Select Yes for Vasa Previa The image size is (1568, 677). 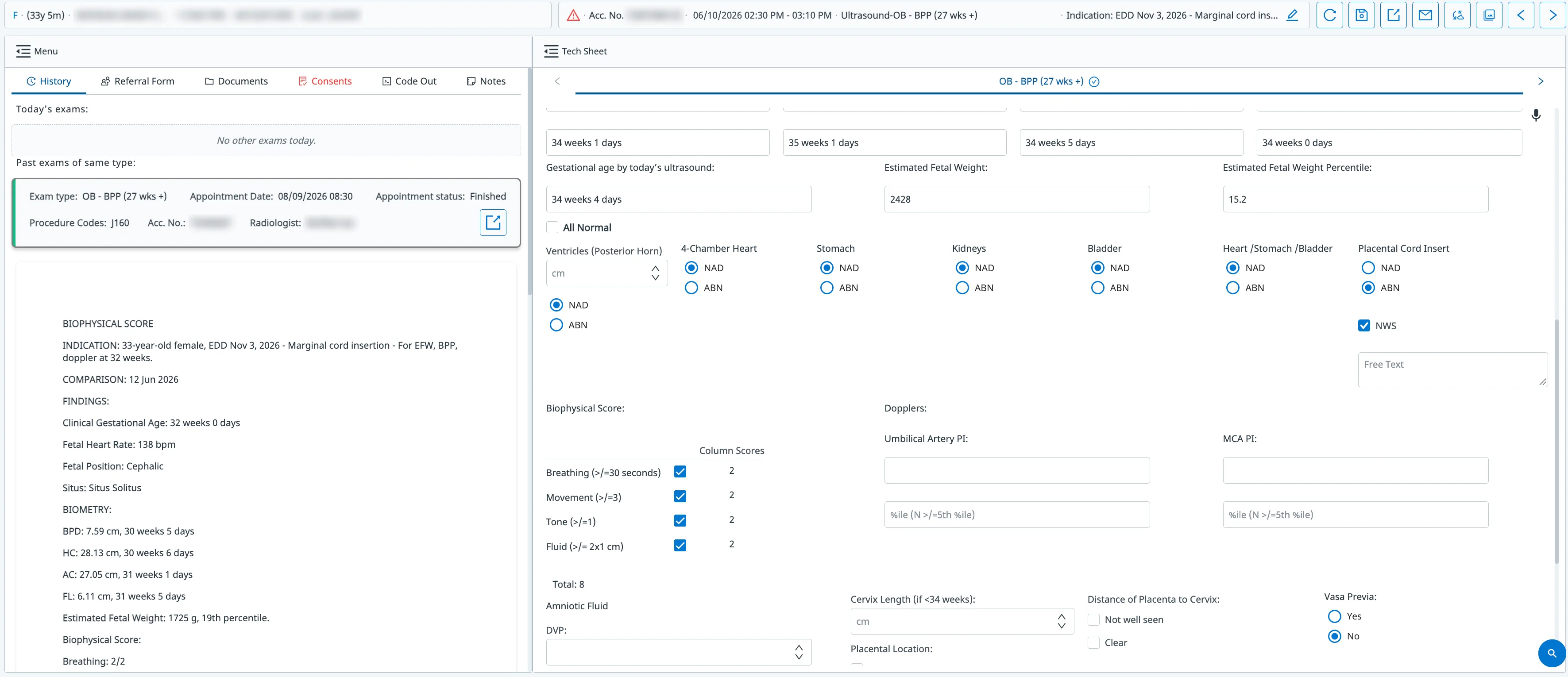tap(1334, 616)
